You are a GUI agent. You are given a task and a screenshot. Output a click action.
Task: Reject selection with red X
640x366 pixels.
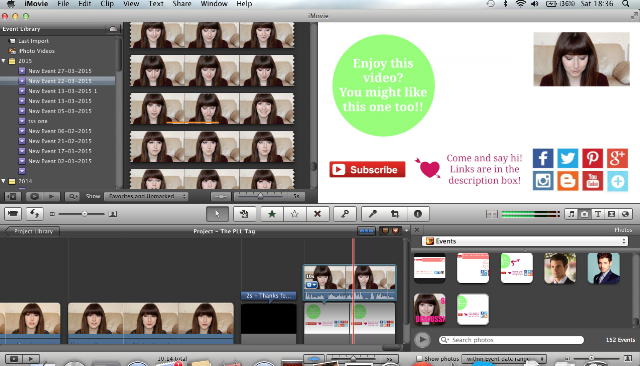coord(317,214)
